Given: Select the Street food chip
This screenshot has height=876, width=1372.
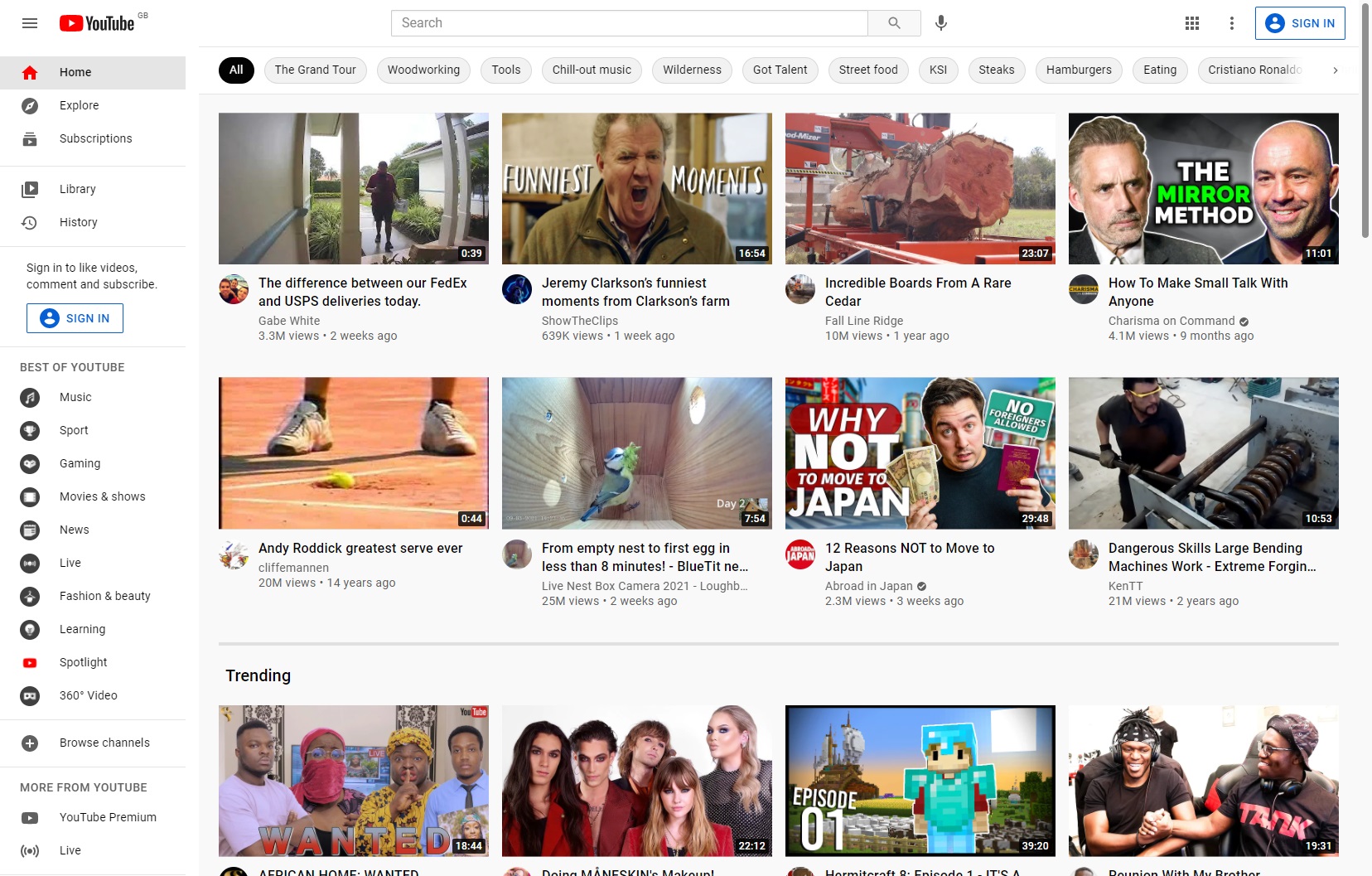Looking at the screenshot, I should tap(867, 70).
